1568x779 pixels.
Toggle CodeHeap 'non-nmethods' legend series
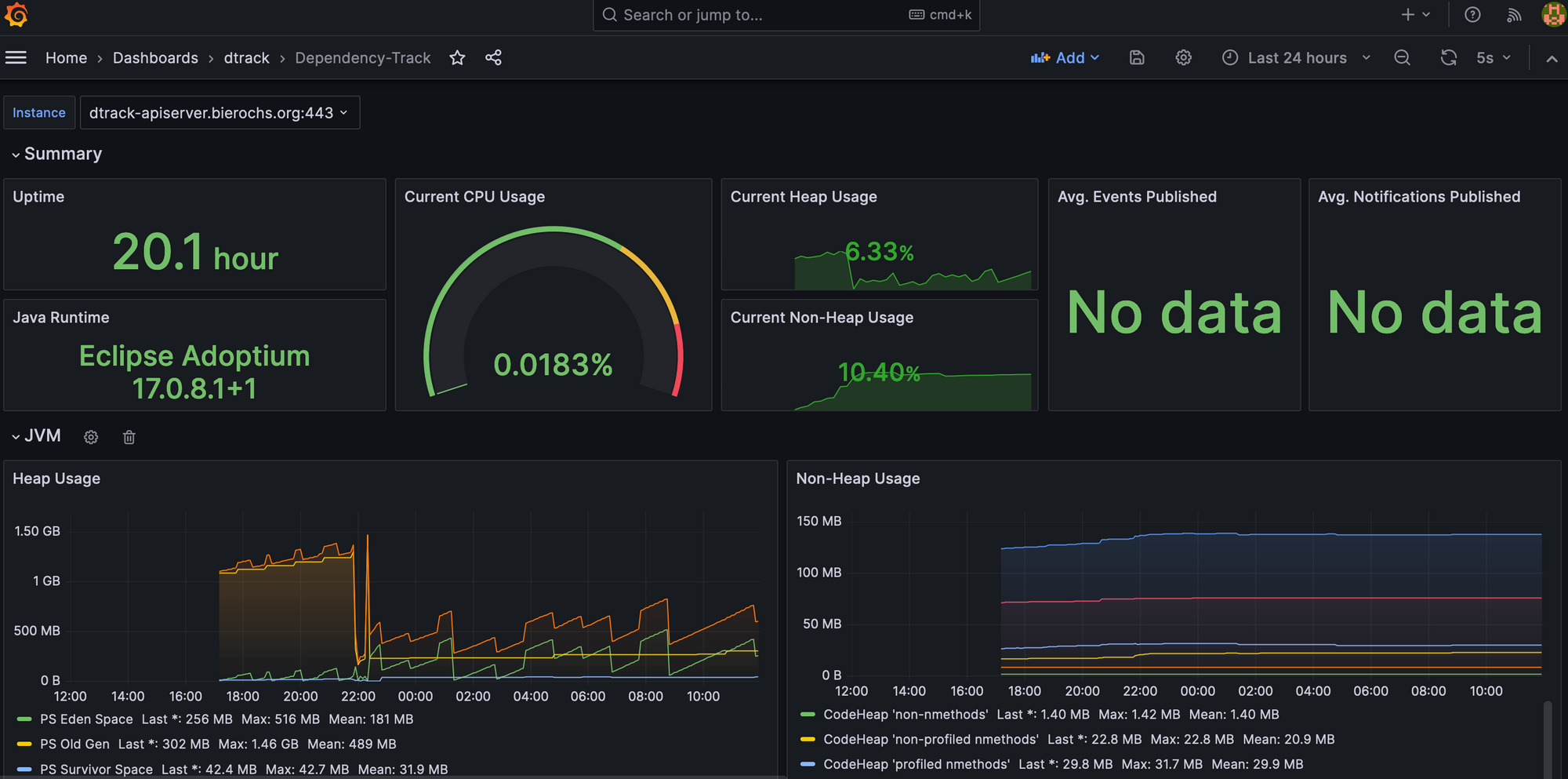pyautogui.click(x=906, y=715)
